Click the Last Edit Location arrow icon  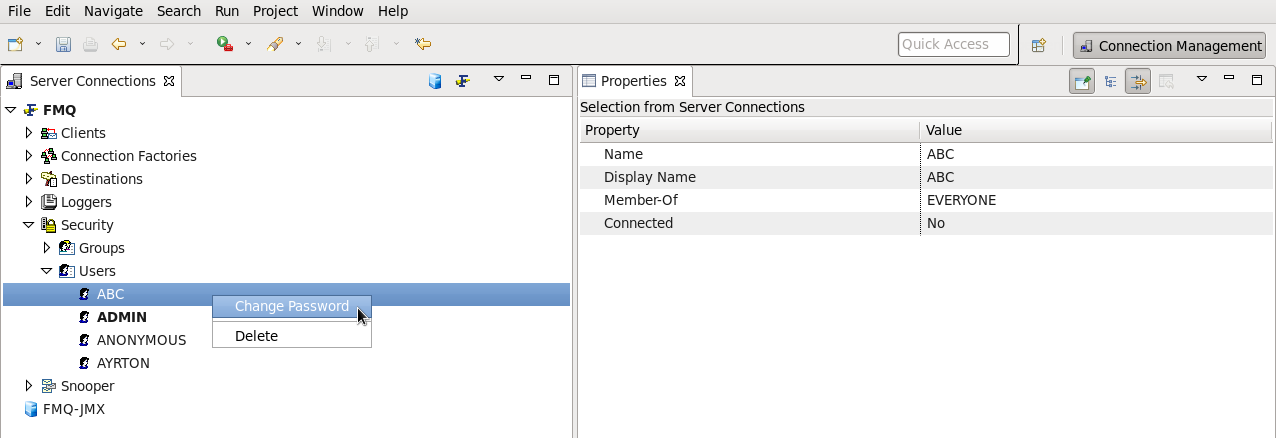tap(423, 44)
